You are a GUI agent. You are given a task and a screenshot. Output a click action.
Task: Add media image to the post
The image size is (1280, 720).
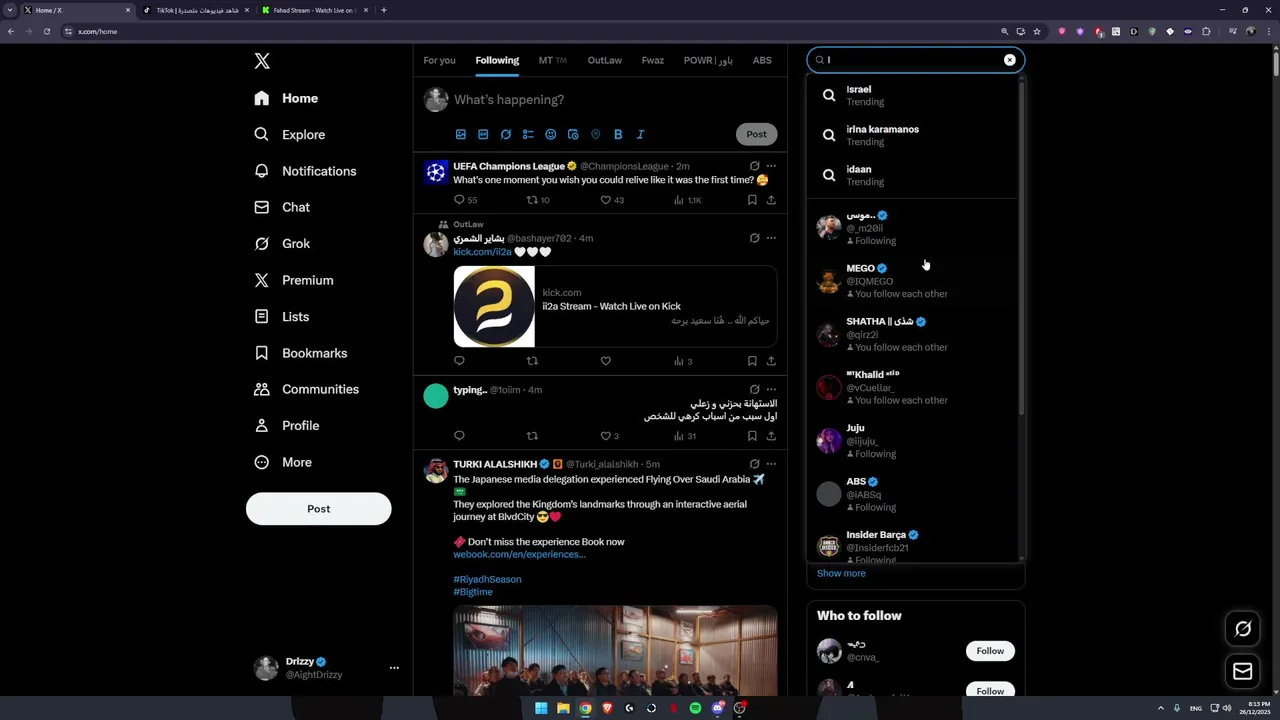461,134
